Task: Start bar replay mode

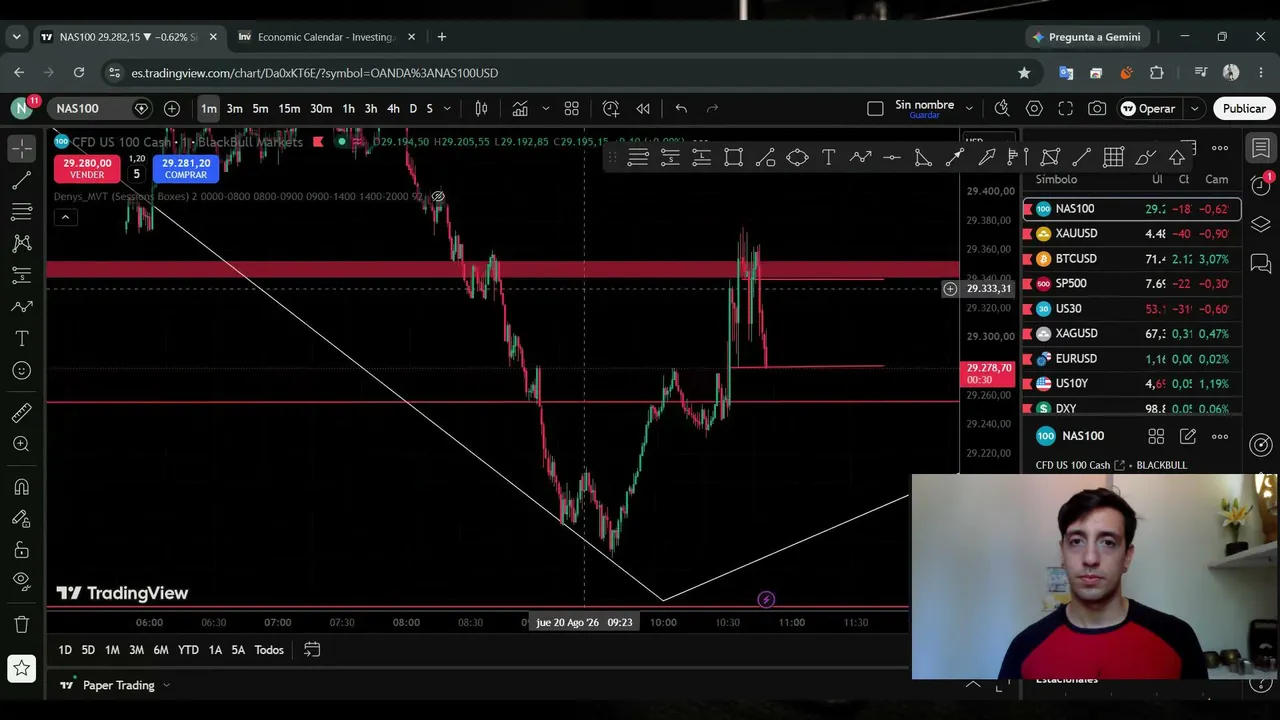Action: coord(643,108)
